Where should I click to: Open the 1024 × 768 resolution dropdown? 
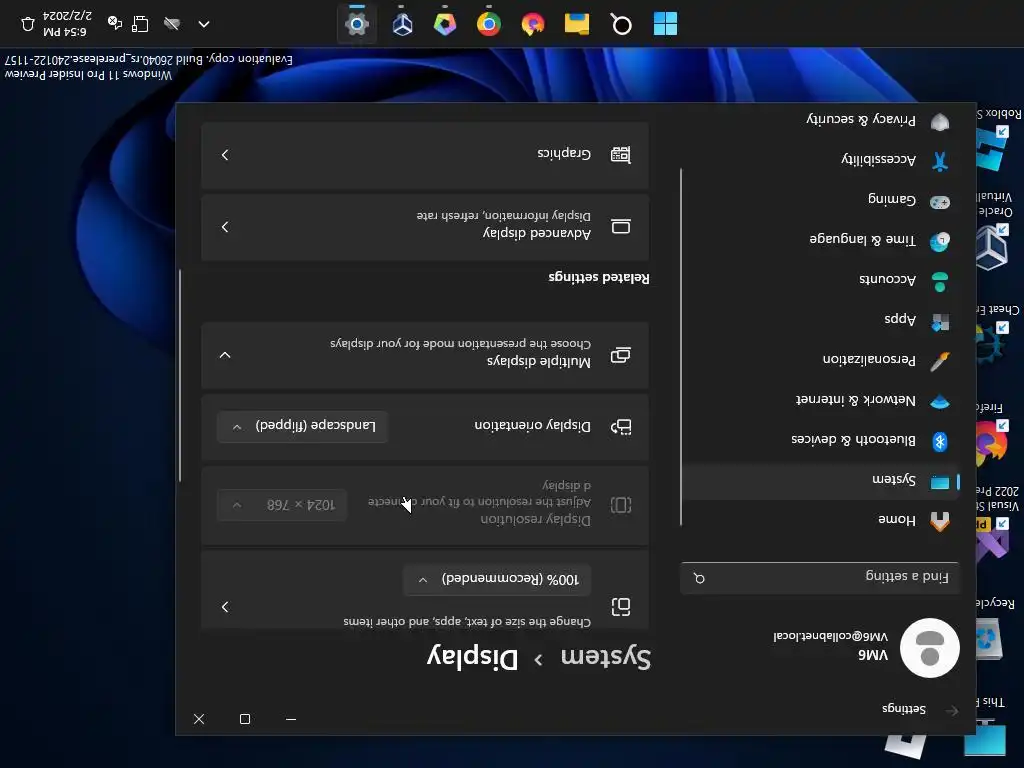point(281,505)
